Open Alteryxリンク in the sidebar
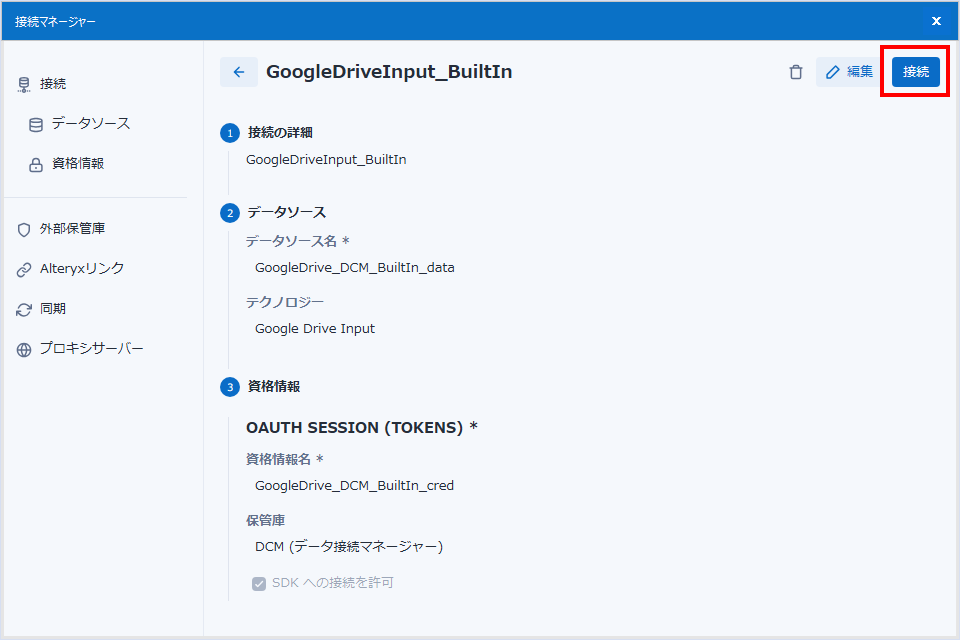960x640 pixels. pyautogui.click(x=82, y=269)
